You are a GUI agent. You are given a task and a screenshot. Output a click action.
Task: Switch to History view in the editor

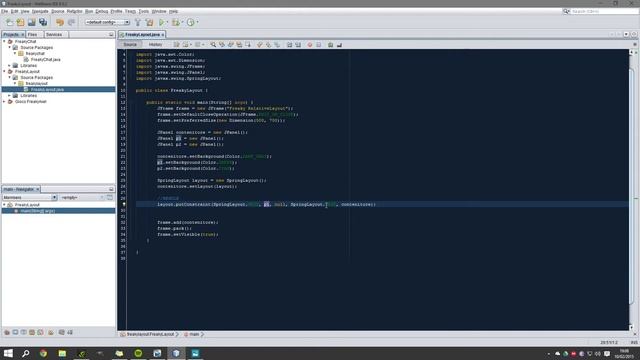point(156,44)
